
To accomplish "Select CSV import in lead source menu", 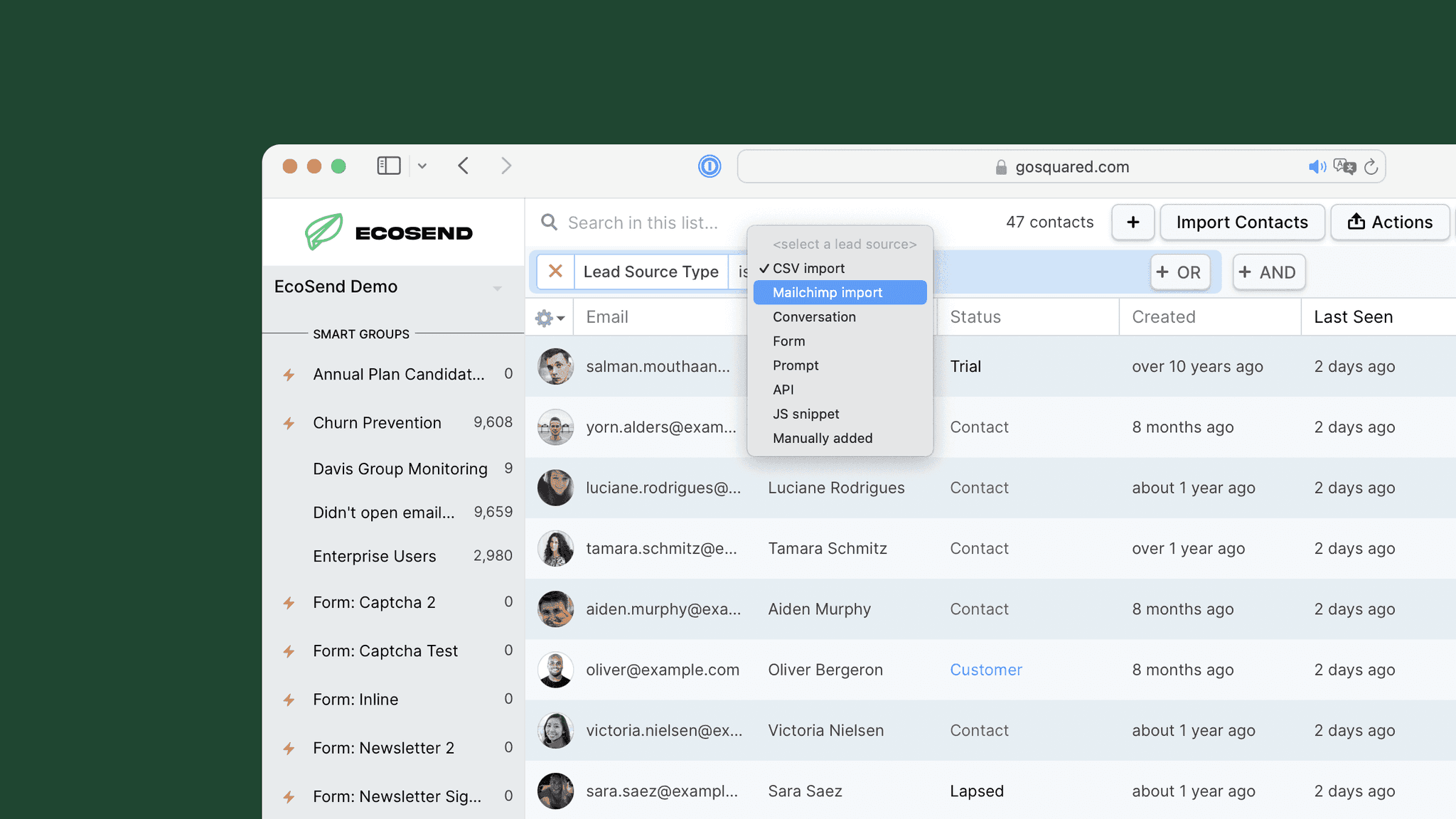I will tap(840, 268).
